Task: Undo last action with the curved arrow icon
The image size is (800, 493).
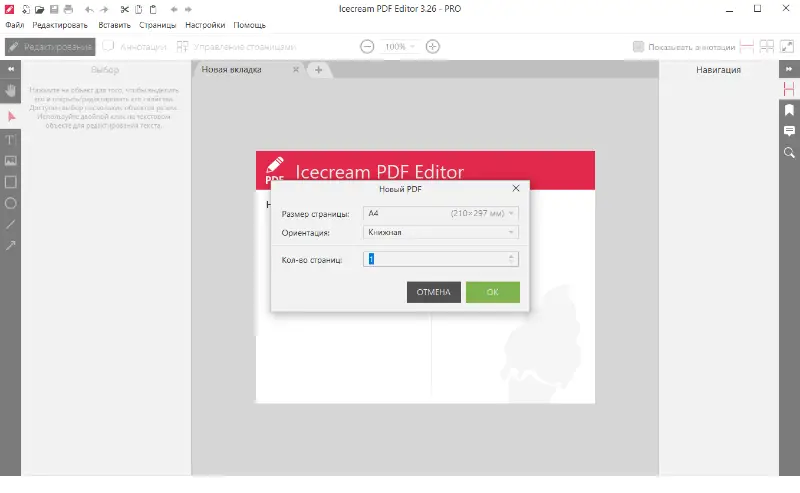Action: 89,9
